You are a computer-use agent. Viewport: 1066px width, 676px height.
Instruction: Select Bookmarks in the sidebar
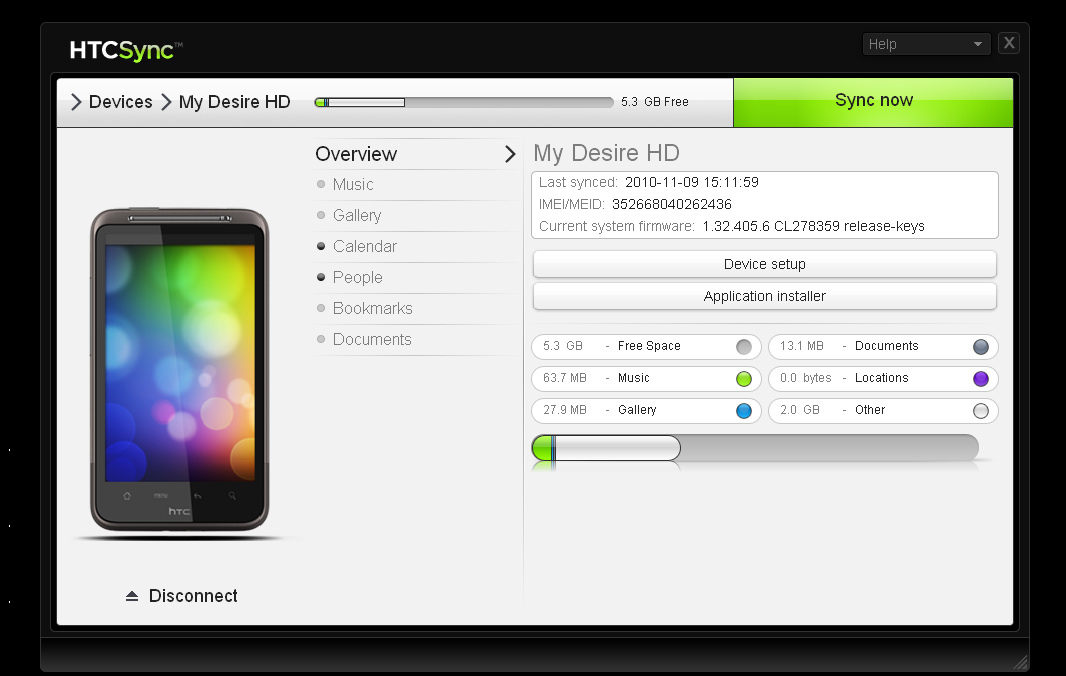[x=372, y=308]
